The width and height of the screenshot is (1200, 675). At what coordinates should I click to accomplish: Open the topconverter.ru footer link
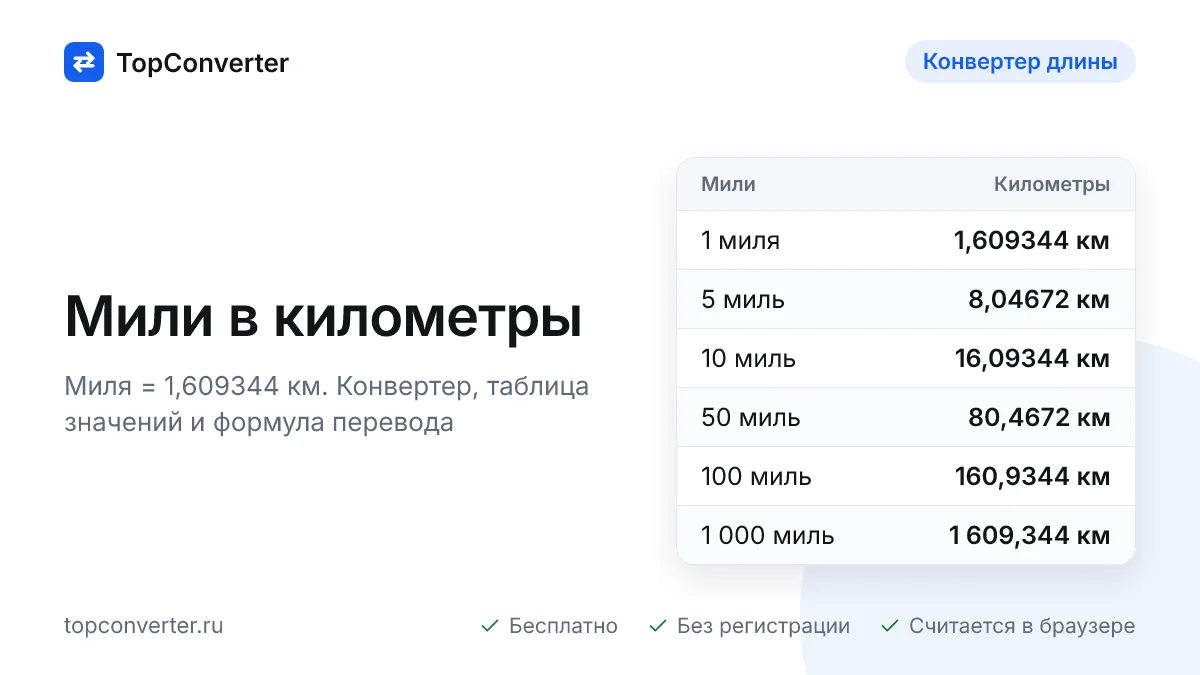(x=144, y=626)
